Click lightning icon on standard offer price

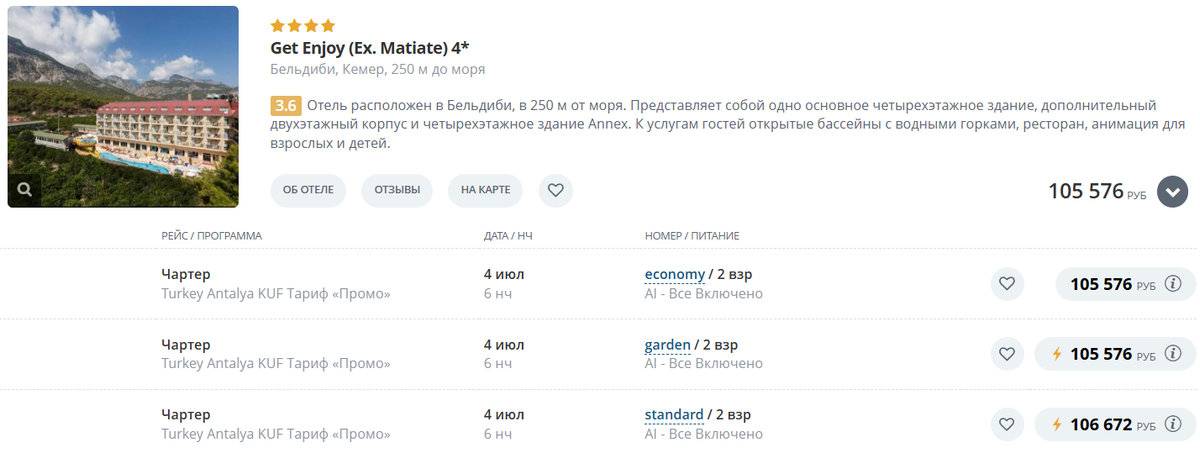pos(1056,424)
